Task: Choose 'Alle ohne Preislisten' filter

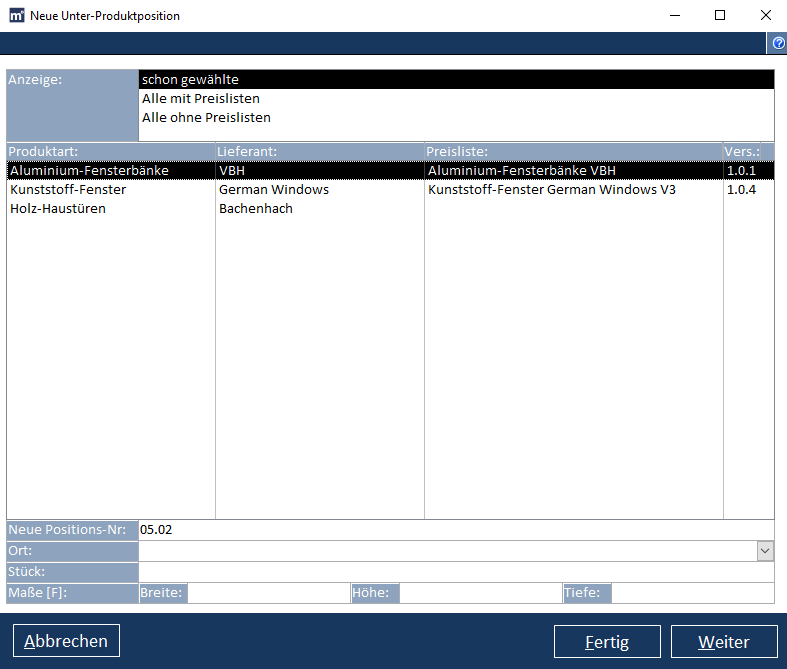Action: point(206,118)
